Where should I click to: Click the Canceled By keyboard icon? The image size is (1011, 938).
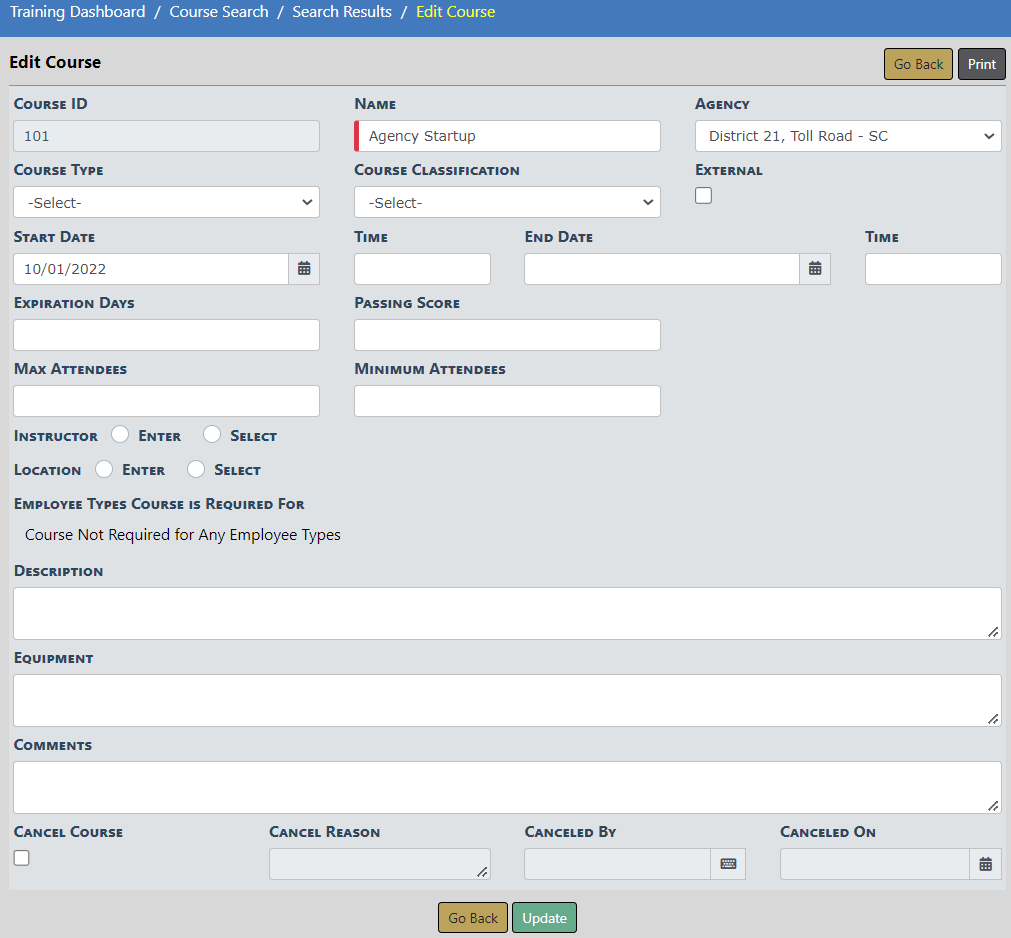728,864
